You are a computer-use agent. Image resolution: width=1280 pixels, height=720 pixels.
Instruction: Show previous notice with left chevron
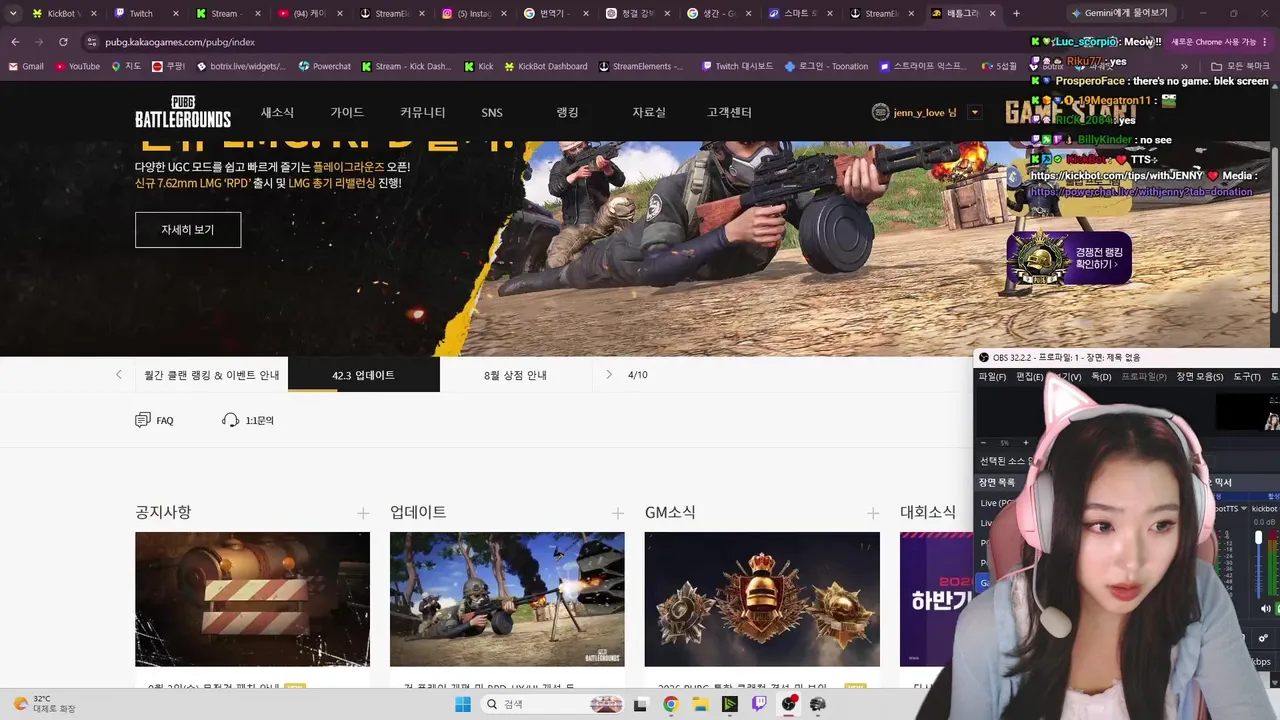point(119,374)
